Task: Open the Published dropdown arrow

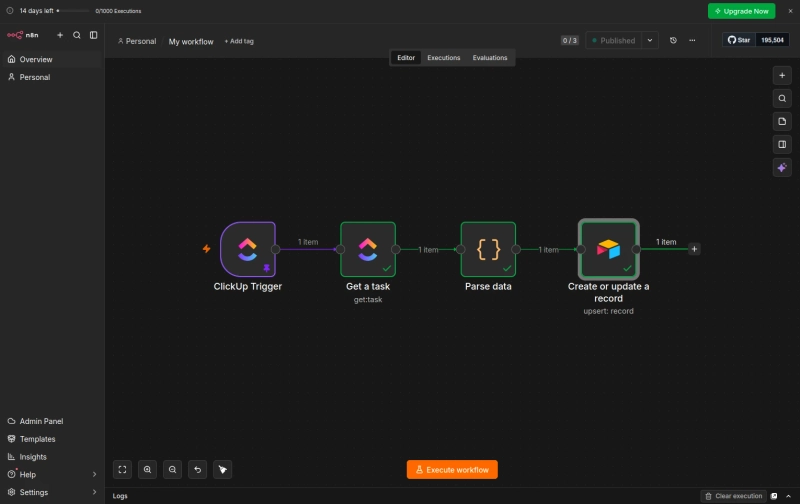Action: tap(650, 40)
